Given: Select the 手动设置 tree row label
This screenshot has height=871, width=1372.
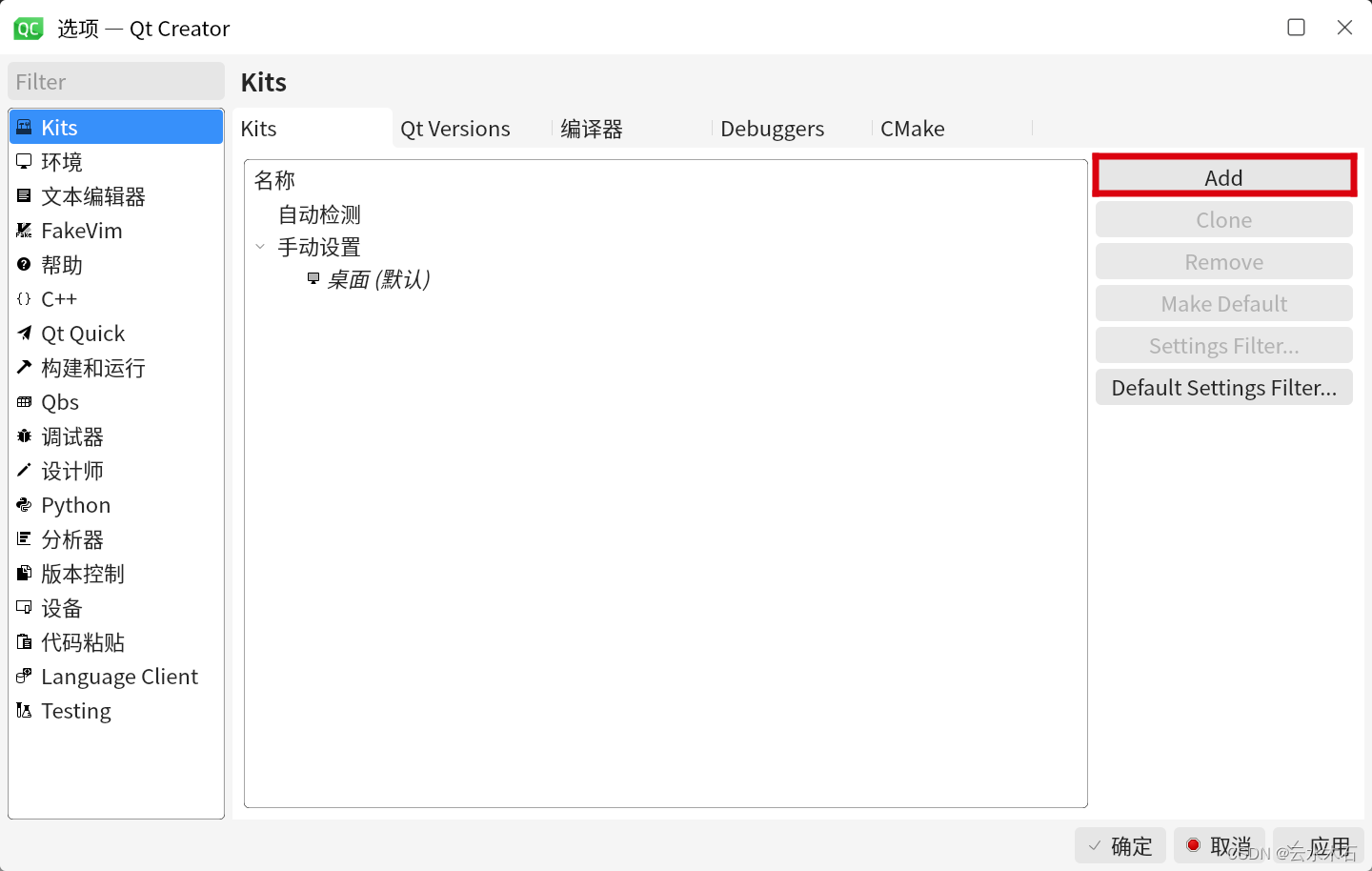Looking at the screenshot, I should (x=319, y=247).
